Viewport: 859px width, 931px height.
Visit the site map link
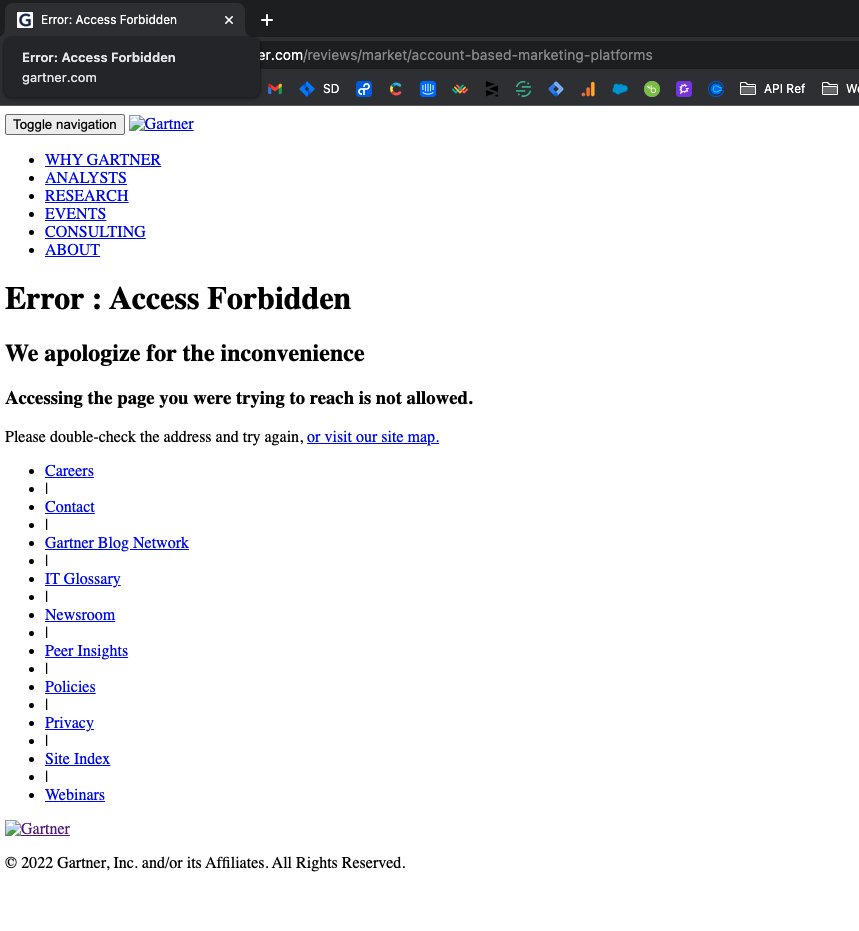(373, 437)
